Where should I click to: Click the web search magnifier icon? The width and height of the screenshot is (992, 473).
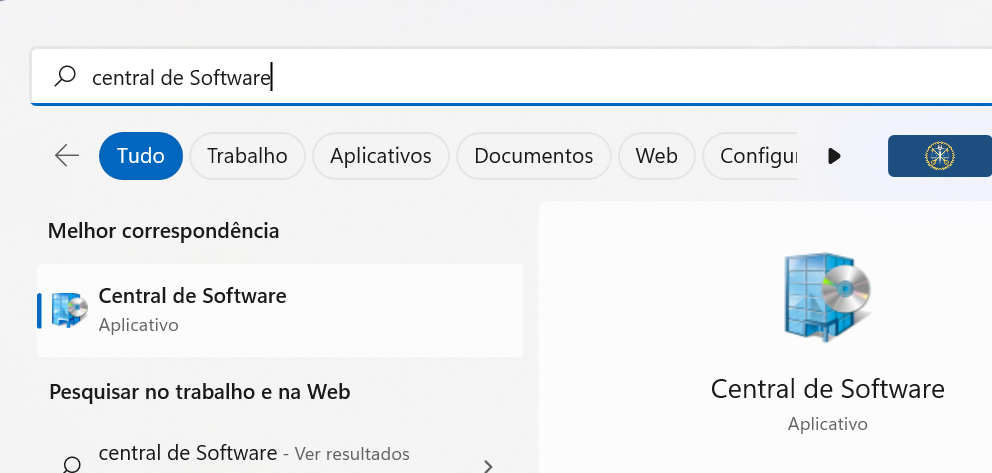tap(71, 465)
